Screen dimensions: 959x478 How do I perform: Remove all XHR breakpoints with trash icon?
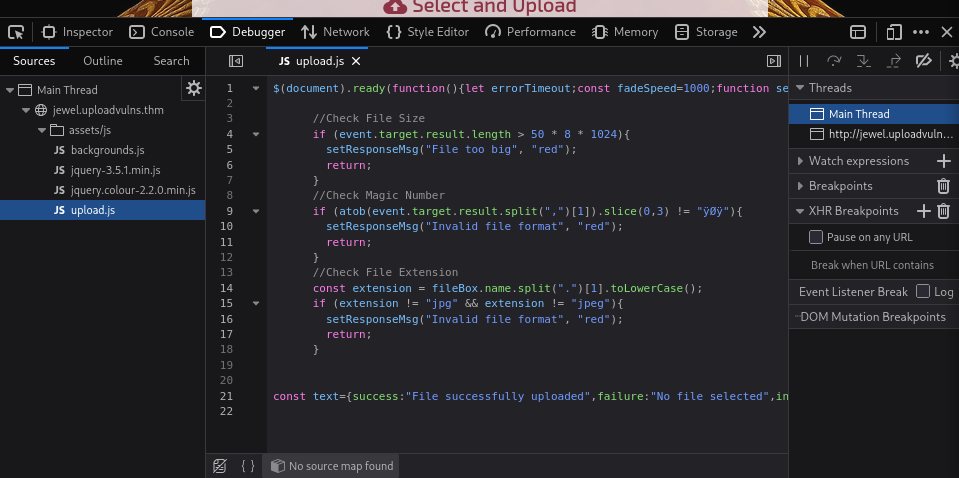pyautogui.click(x=944, y=211)
